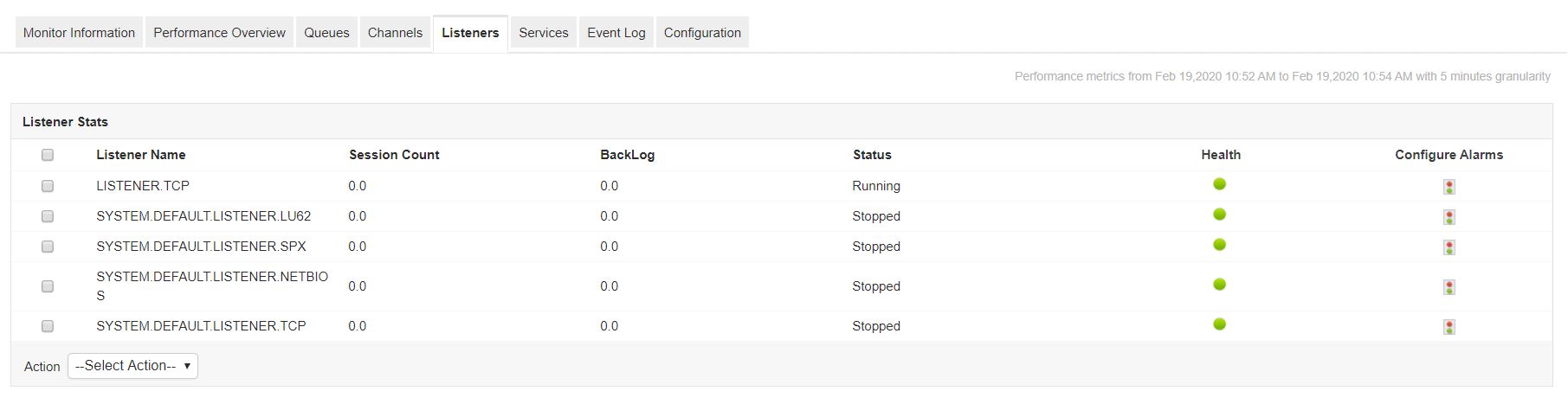Go to Performance Overview tab
The height and width of the screenshot is (404, 1568).
[x=219, y=33]
